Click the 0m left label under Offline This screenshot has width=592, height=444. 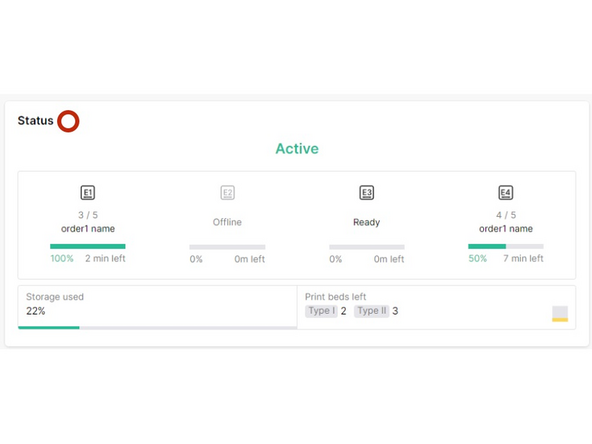coord(250,259)
